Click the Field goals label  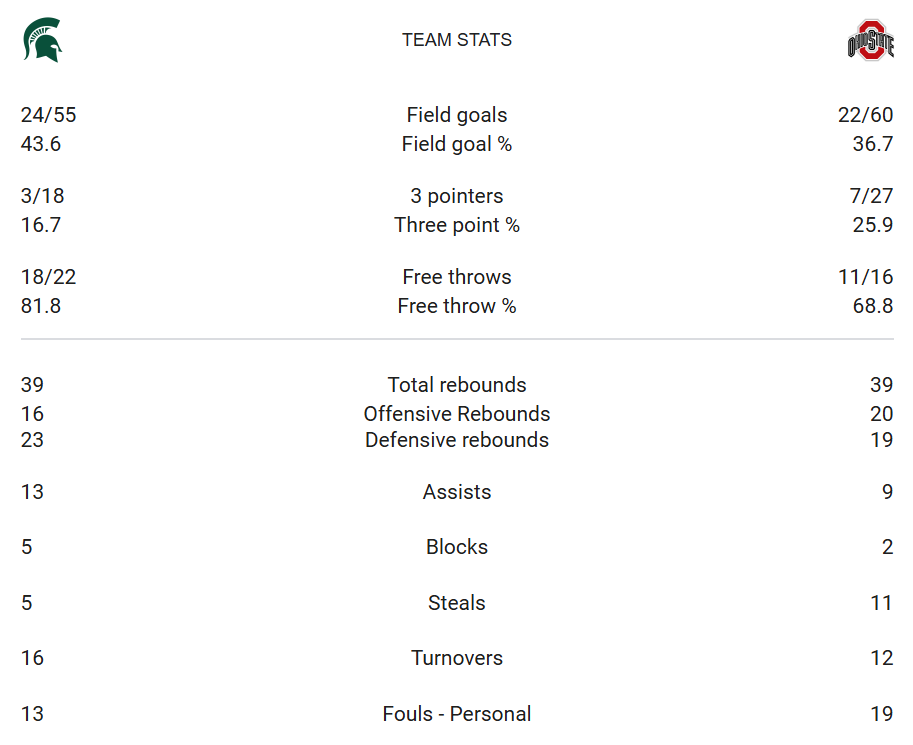pyautogui.click(x=456, y=115)
